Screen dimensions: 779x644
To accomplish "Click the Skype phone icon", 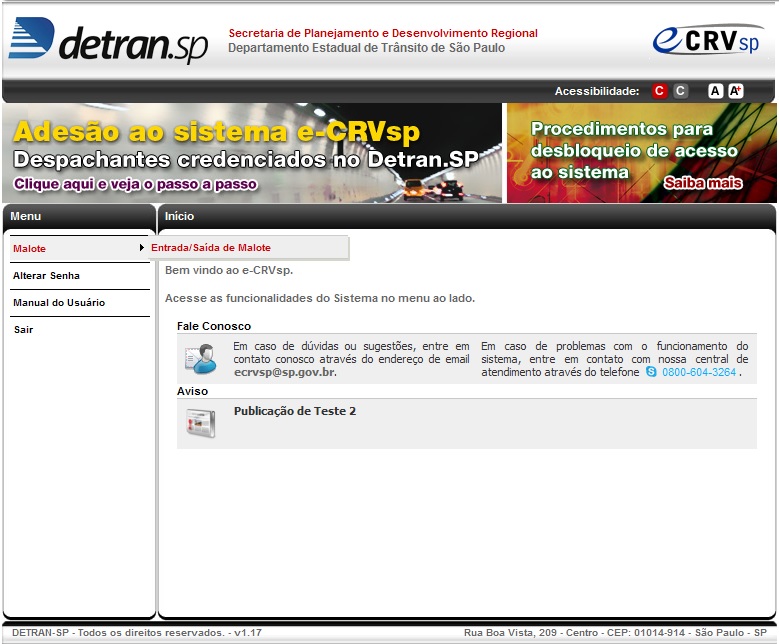I will coord(651,372).
